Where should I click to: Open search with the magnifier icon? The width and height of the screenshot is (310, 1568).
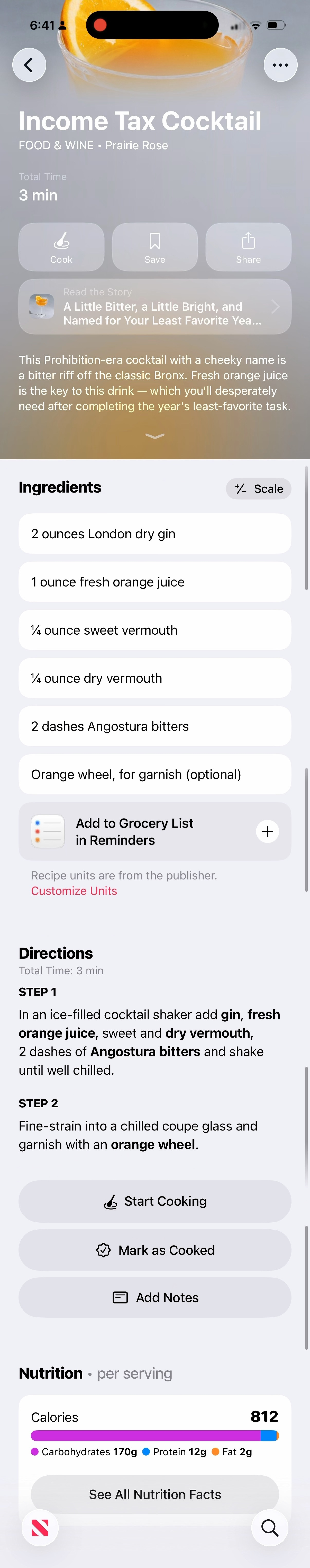click(270, 1527)
